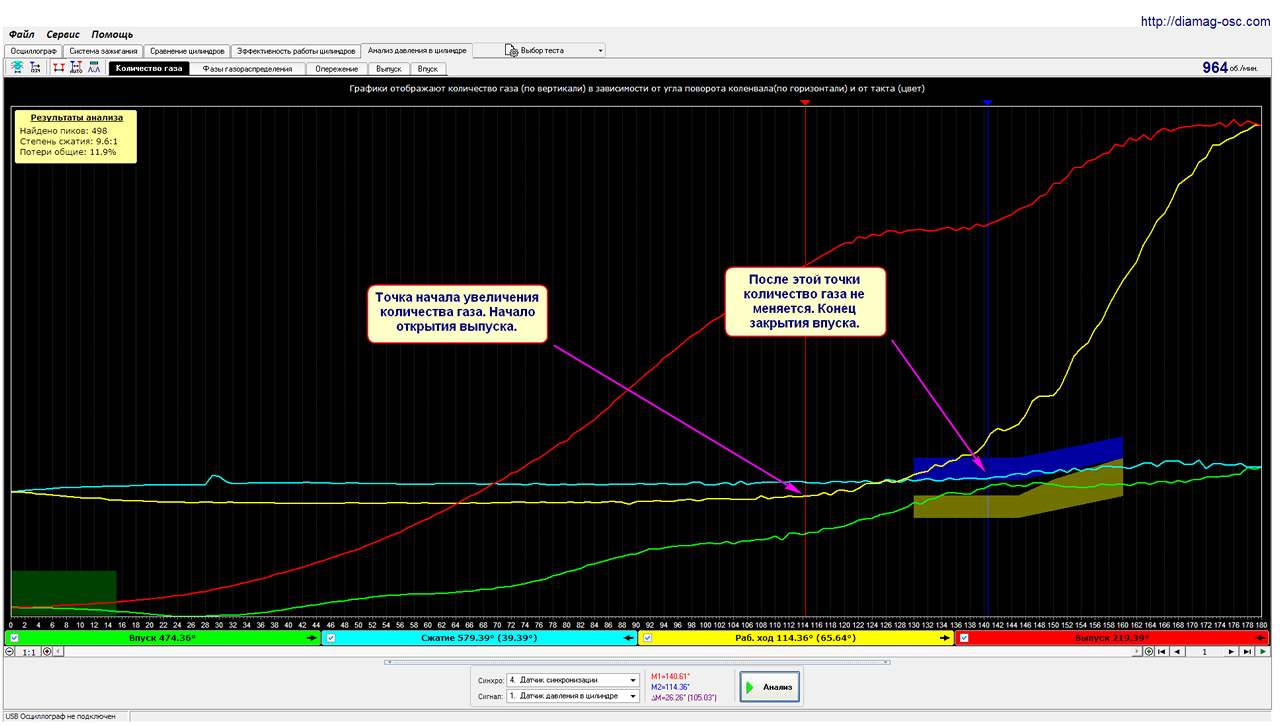Click the blue arrow numbering toolbar icon
1280x725 pixels.
click(x=36, y=68)
